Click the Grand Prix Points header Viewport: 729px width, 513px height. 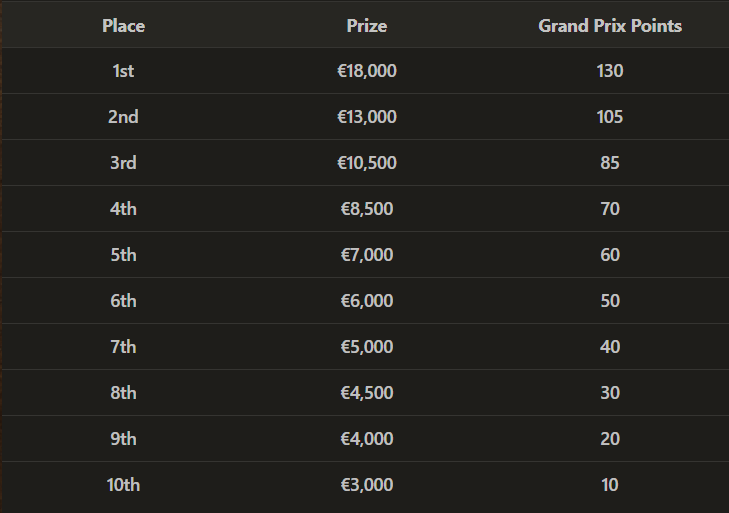[x=610, y=26]
